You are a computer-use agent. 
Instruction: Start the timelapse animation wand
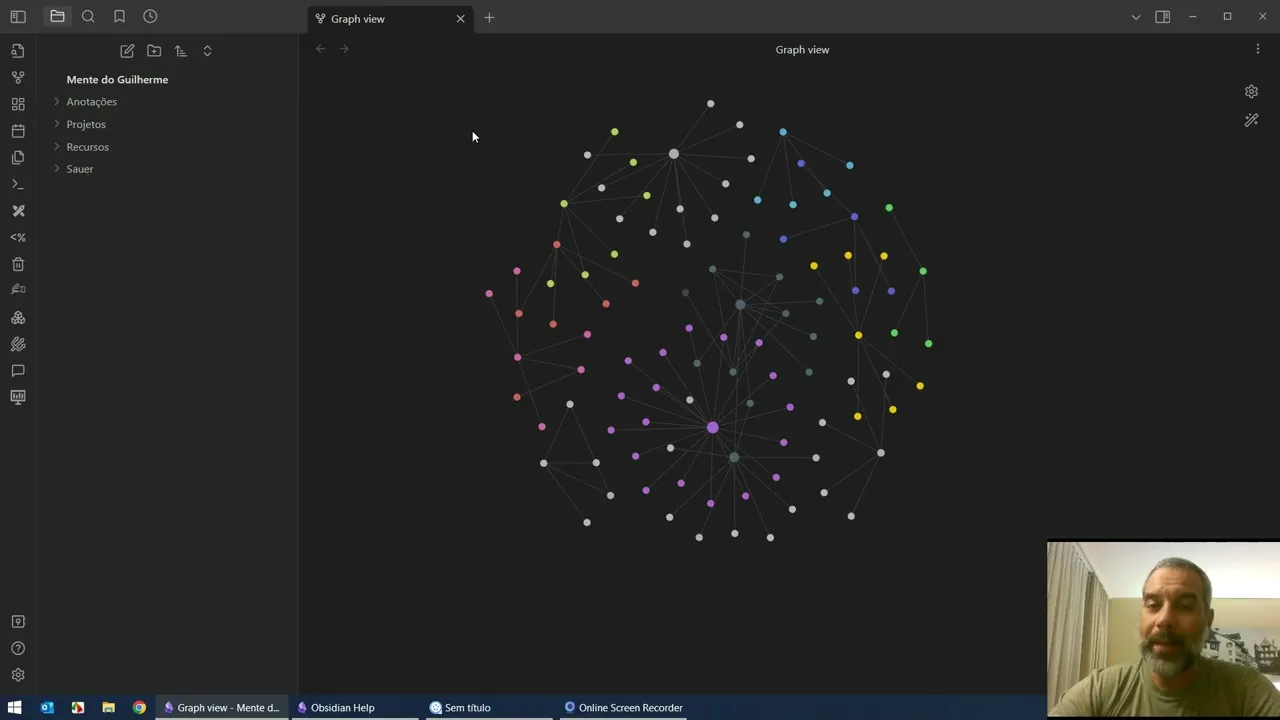pos(1251,120)
